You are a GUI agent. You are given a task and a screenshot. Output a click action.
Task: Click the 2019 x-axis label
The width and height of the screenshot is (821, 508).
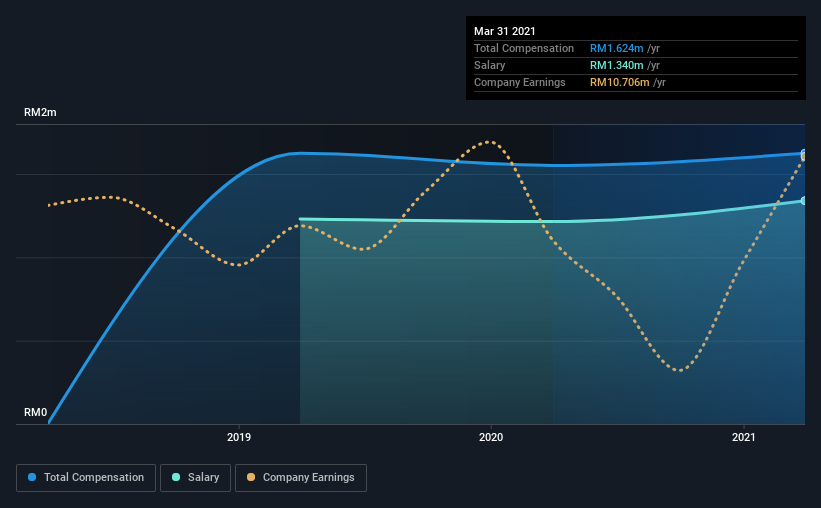[x=239, y=437]
